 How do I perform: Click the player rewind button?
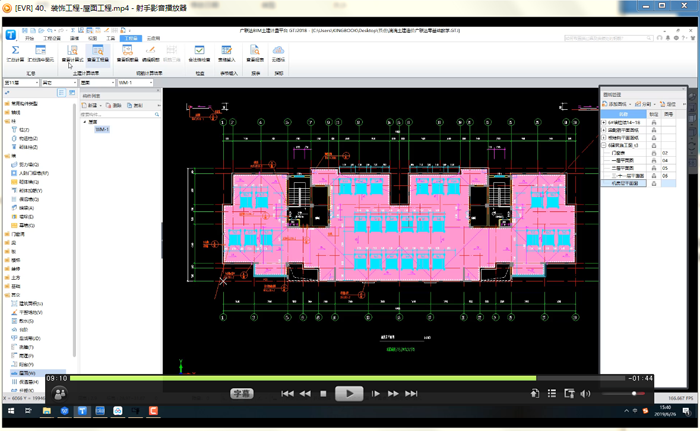(305, 393)
